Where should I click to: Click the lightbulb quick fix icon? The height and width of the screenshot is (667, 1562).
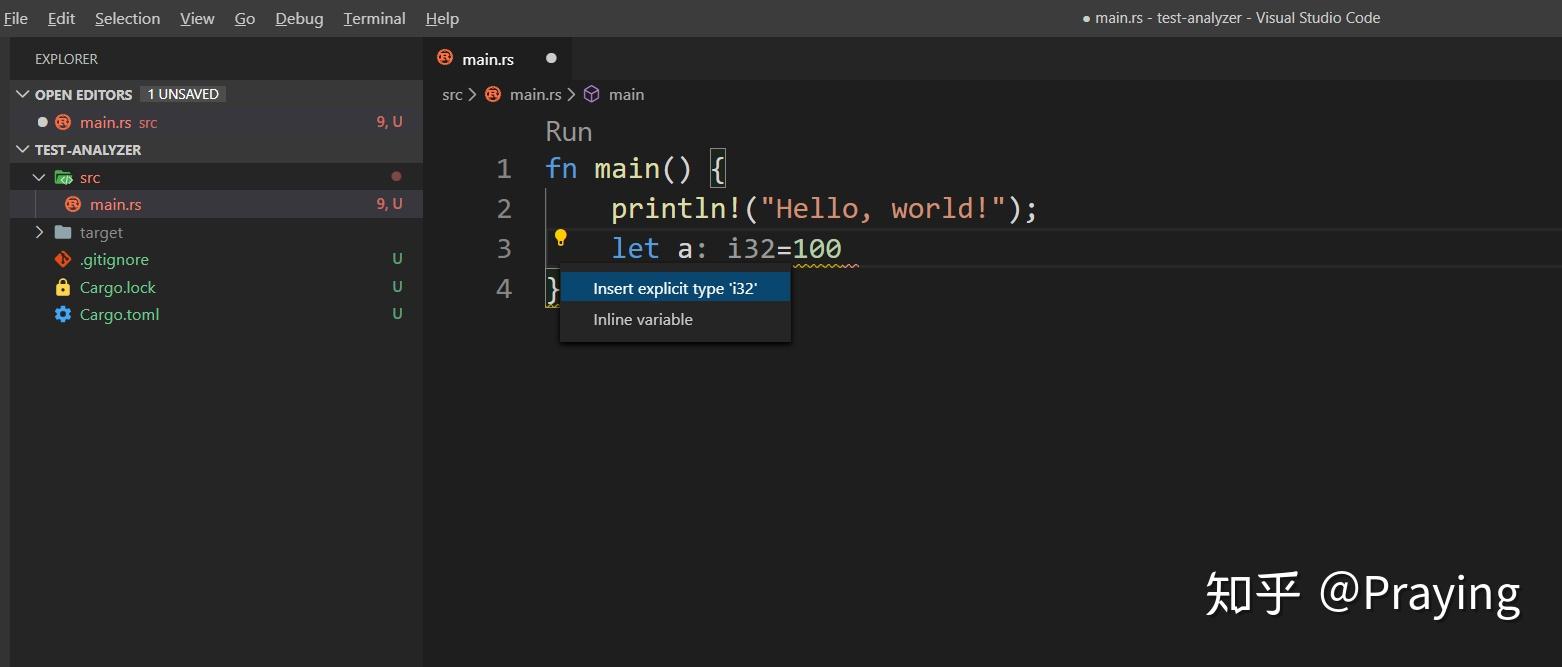coord(561,238)
